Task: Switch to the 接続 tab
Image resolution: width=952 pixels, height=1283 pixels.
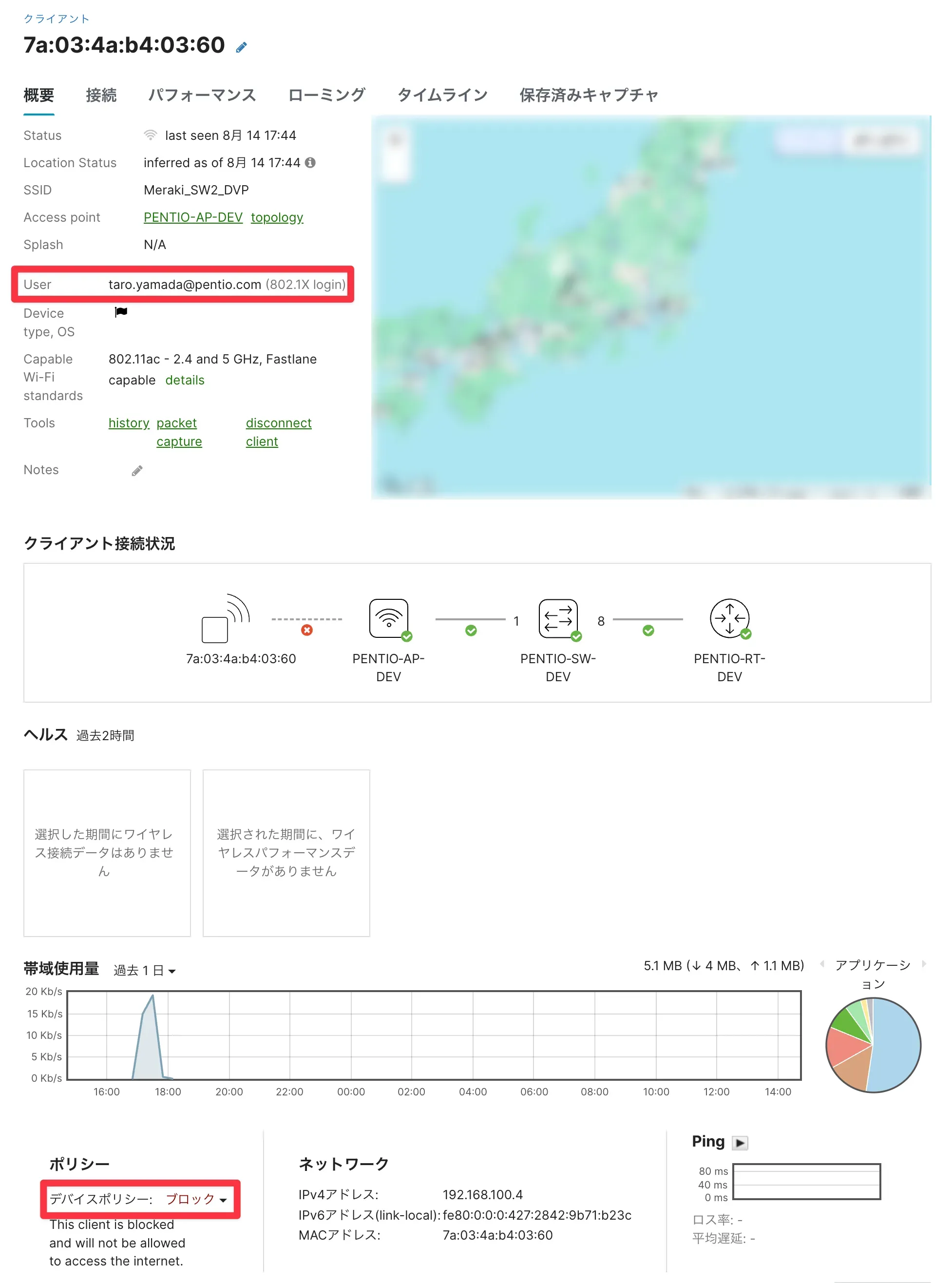Action: [x=101, y=95]
